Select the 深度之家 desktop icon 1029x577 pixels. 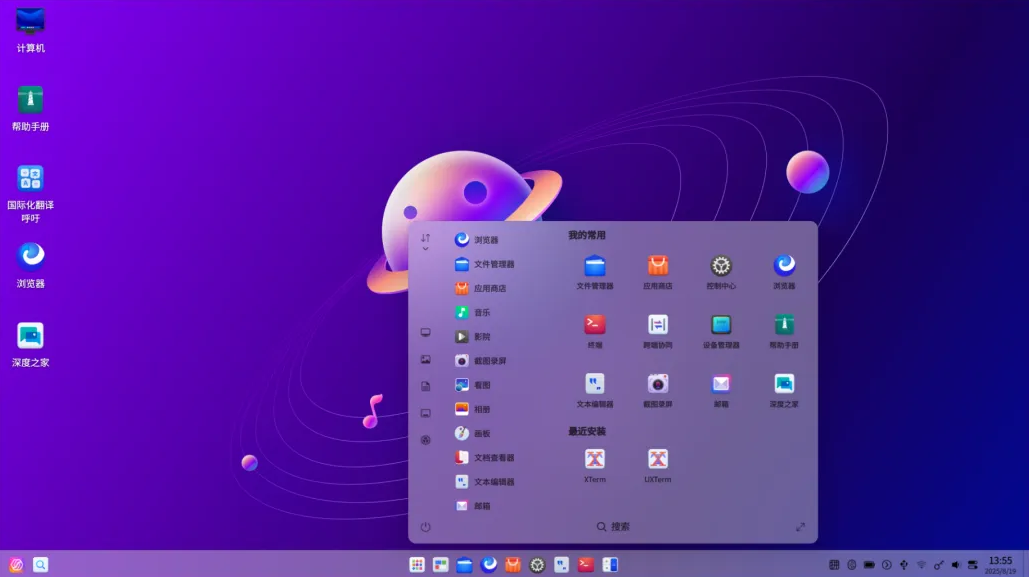coord(30,344)
